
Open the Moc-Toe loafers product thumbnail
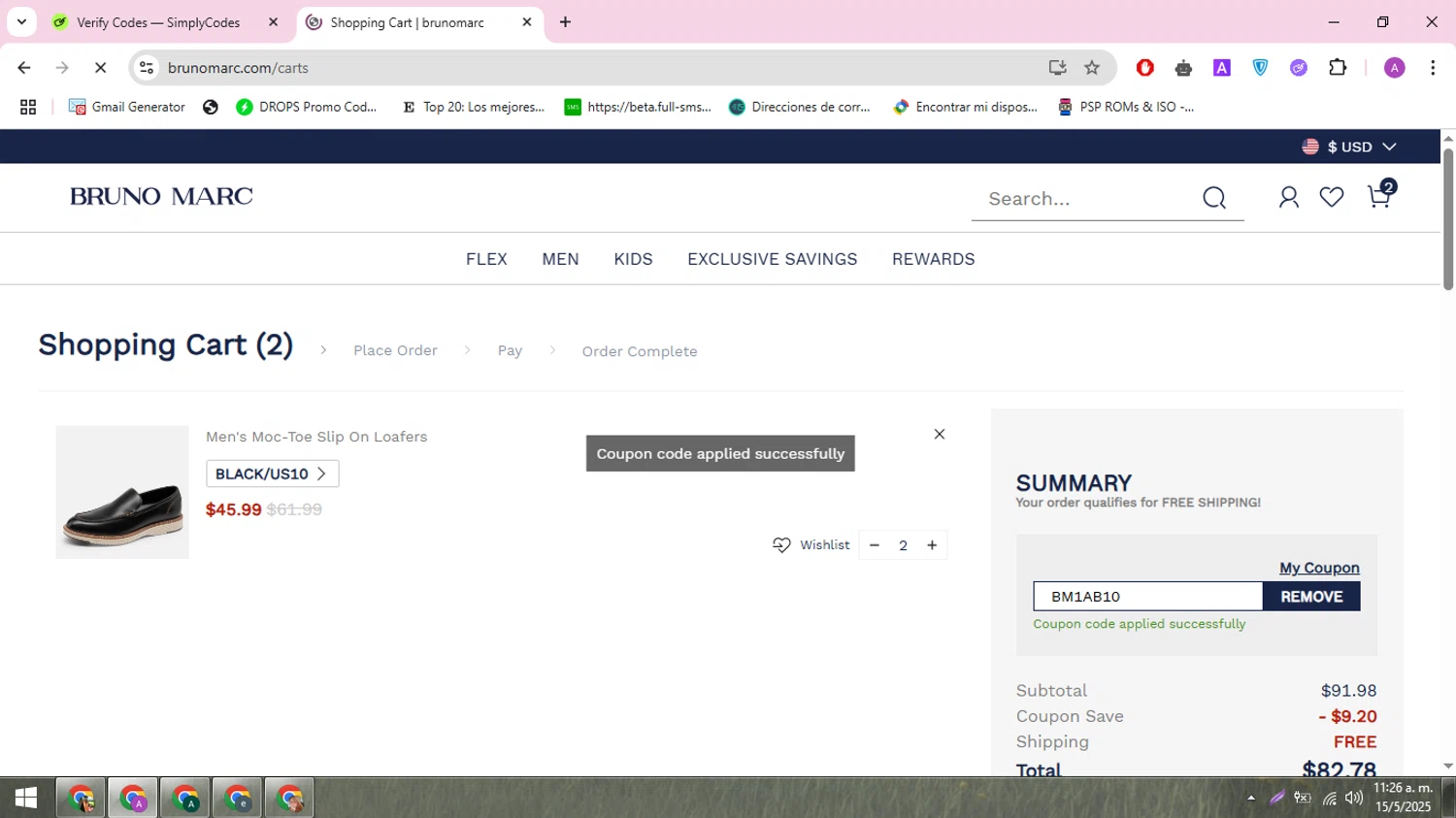point(122,492)
